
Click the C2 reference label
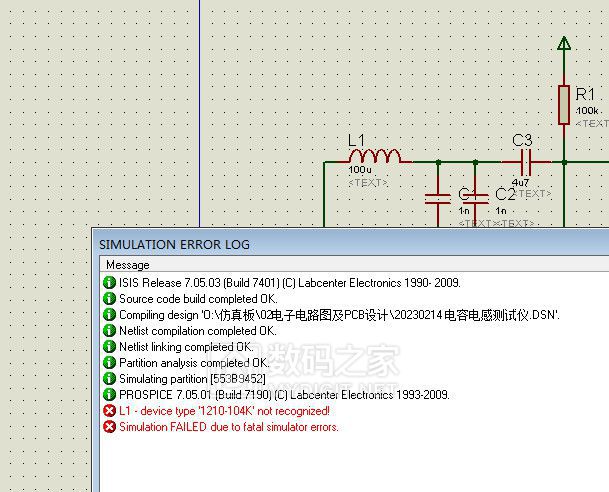click(505, 194)
